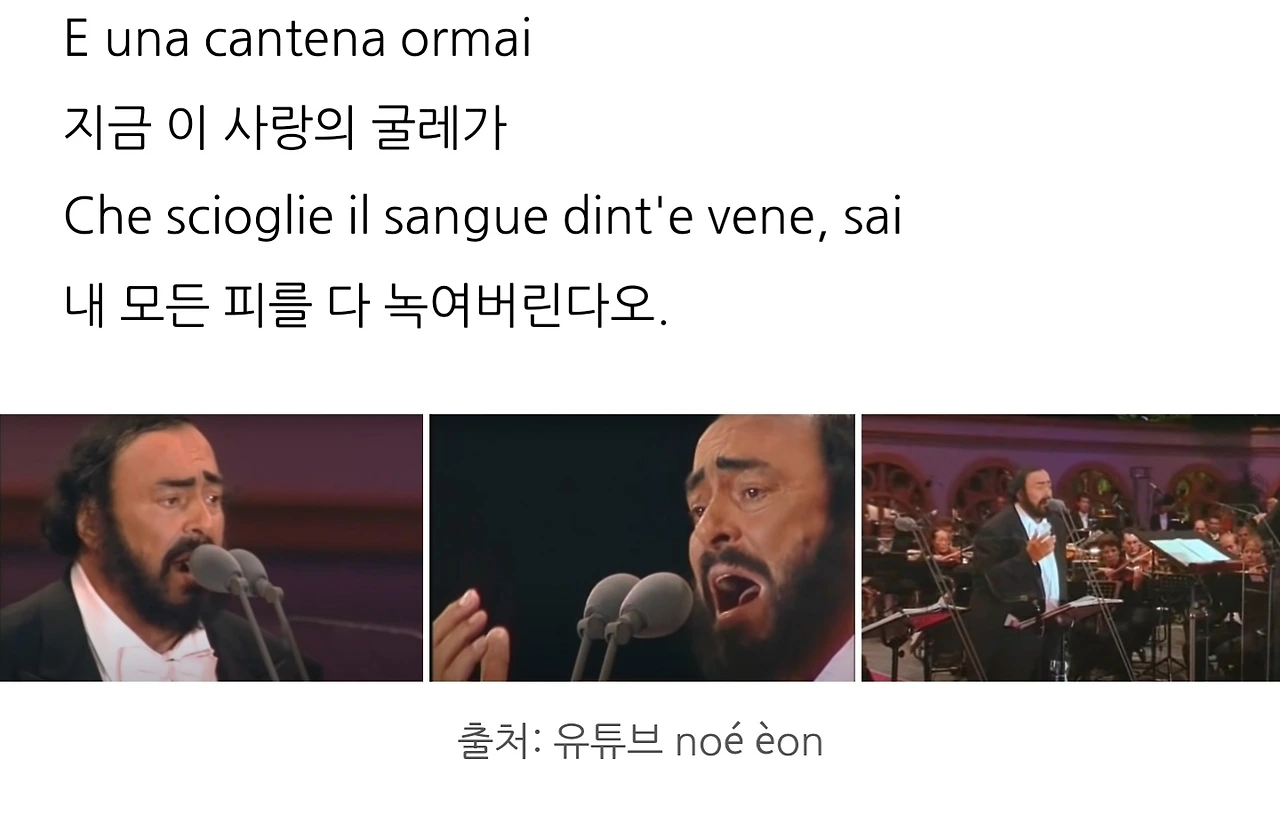Select the lyric line "E una cantena ormai"

tap(297, 40)
